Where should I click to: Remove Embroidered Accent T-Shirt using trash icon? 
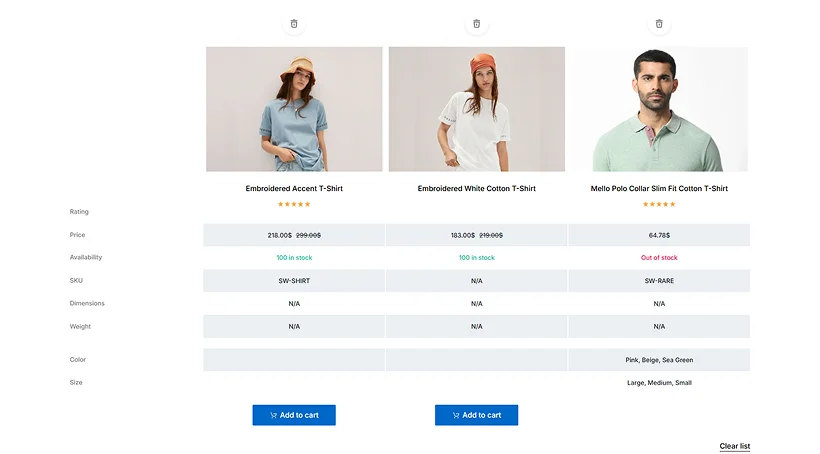click(x=294, y=23)
